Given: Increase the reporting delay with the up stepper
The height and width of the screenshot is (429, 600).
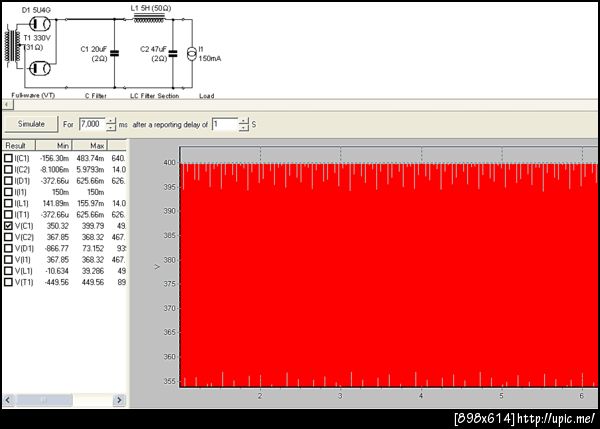Looking at the screenshot, I should tap(243, 121).
